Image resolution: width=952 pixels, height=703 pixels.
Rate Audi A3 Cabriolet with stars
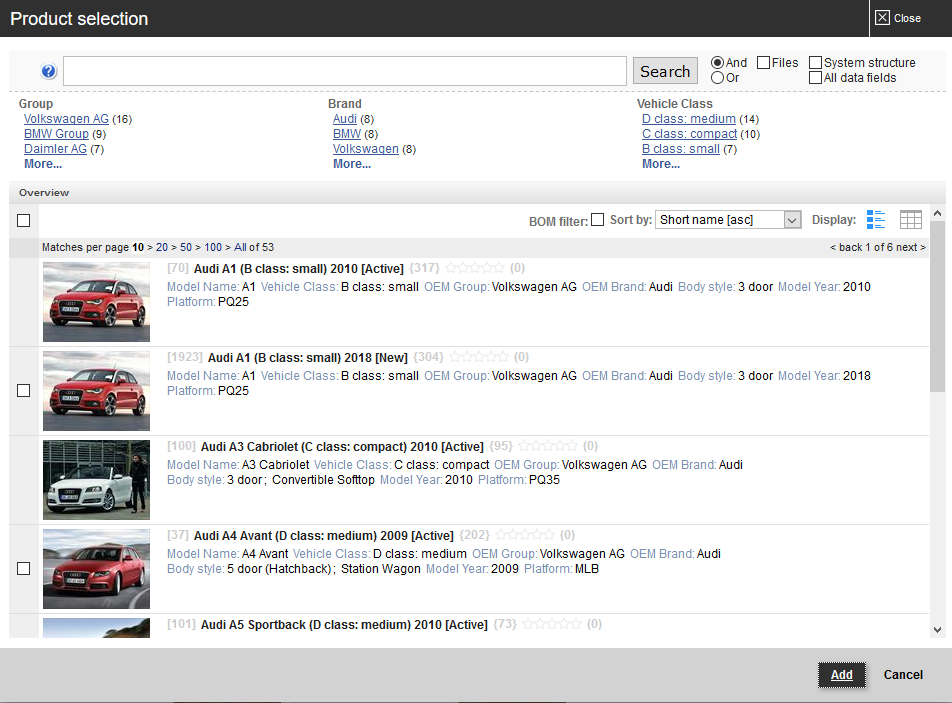pos(548,446)
